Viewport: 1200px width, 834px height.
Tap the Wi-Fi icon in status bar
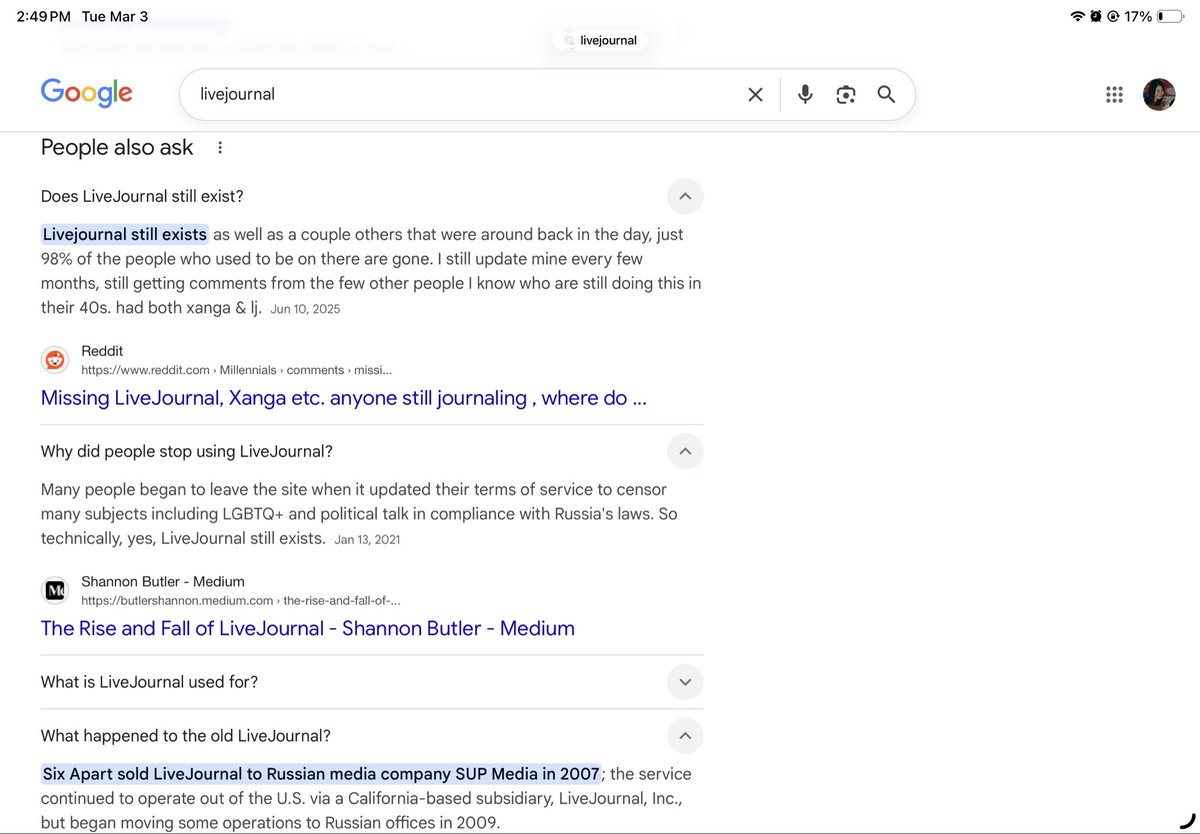[x=1077, y=16]
